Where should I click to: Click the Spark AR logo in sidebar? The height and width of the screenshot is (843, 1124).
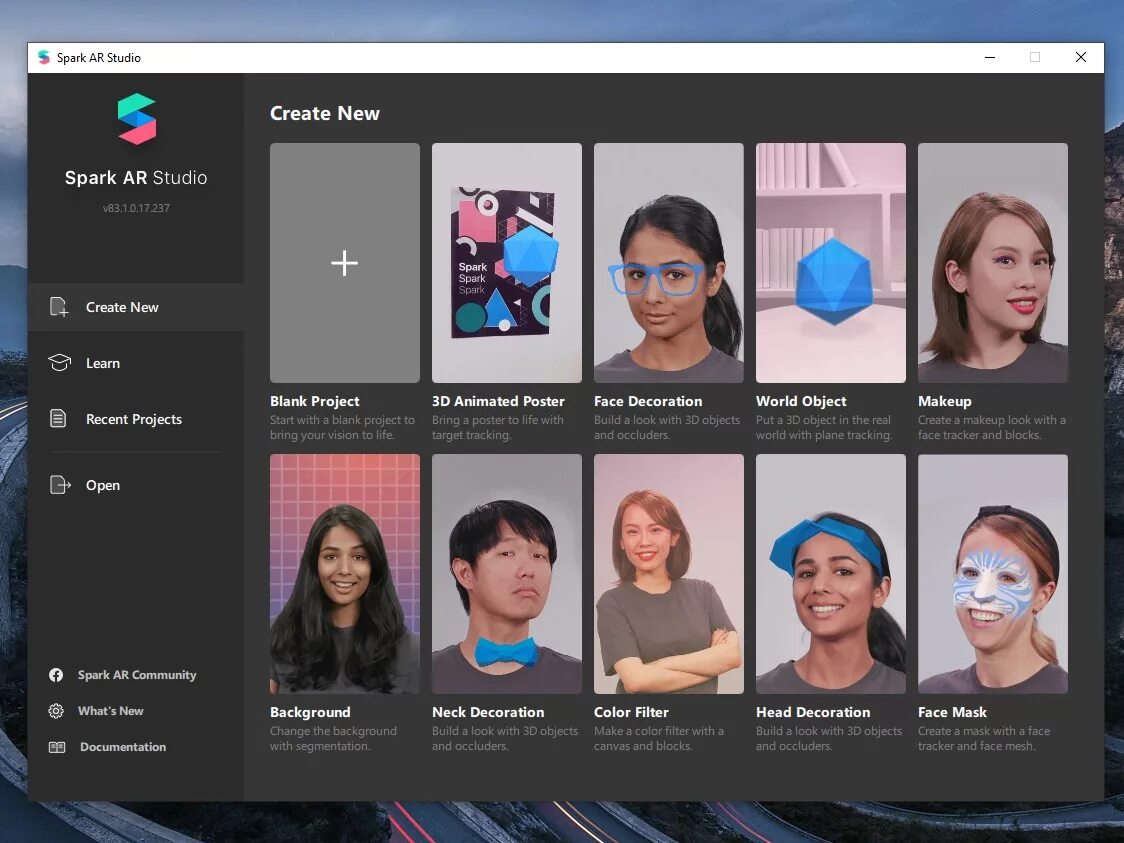[136, 119]
